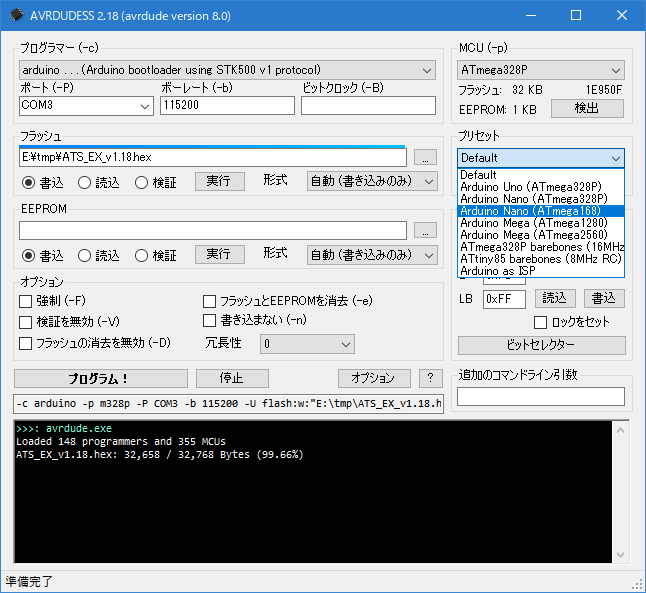Screen dimensions: 646x593
Task: Click the ? help button
Action: [431, 378]
